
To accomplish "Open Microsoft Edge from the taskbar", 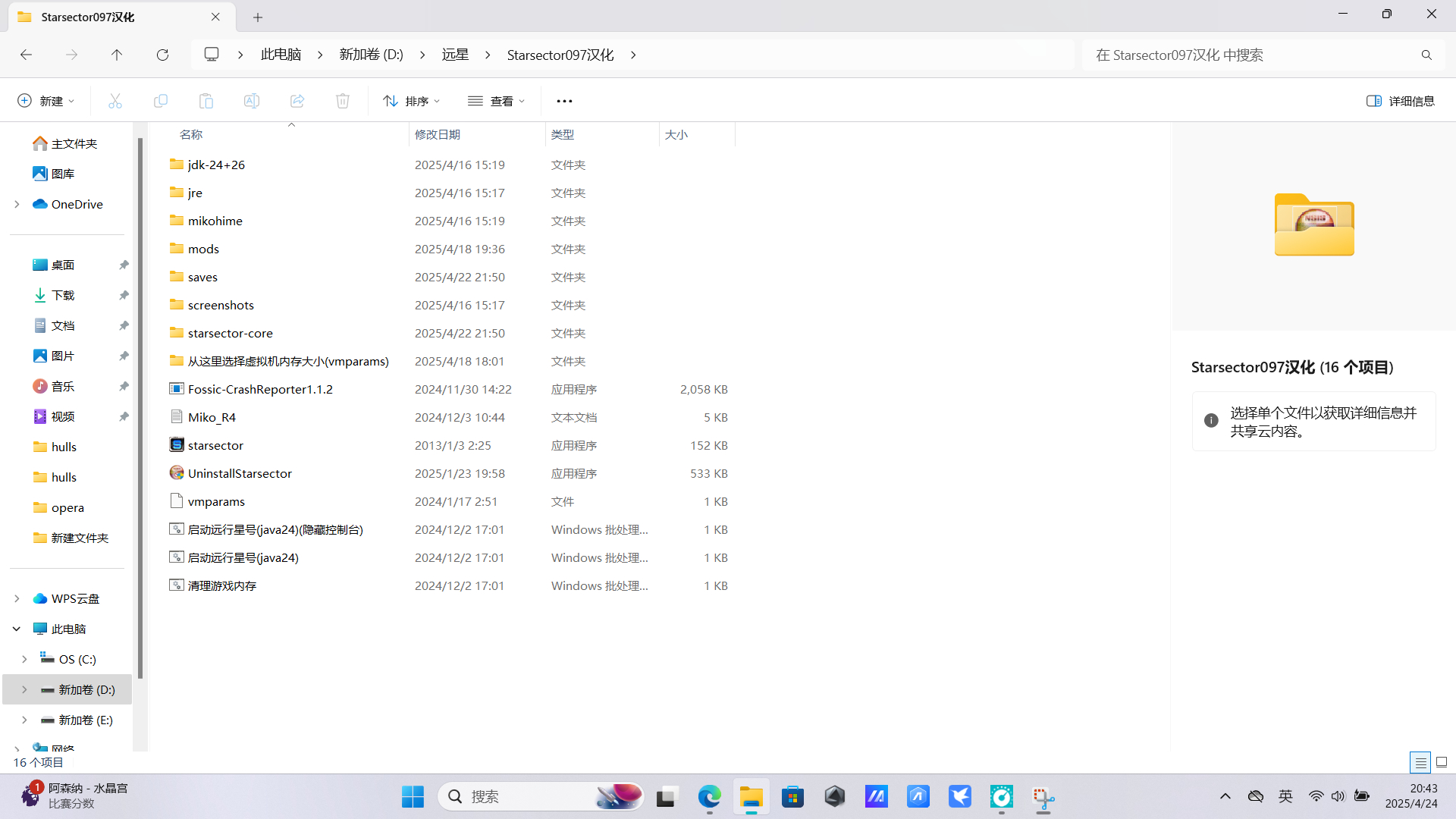I will (709, 797).
